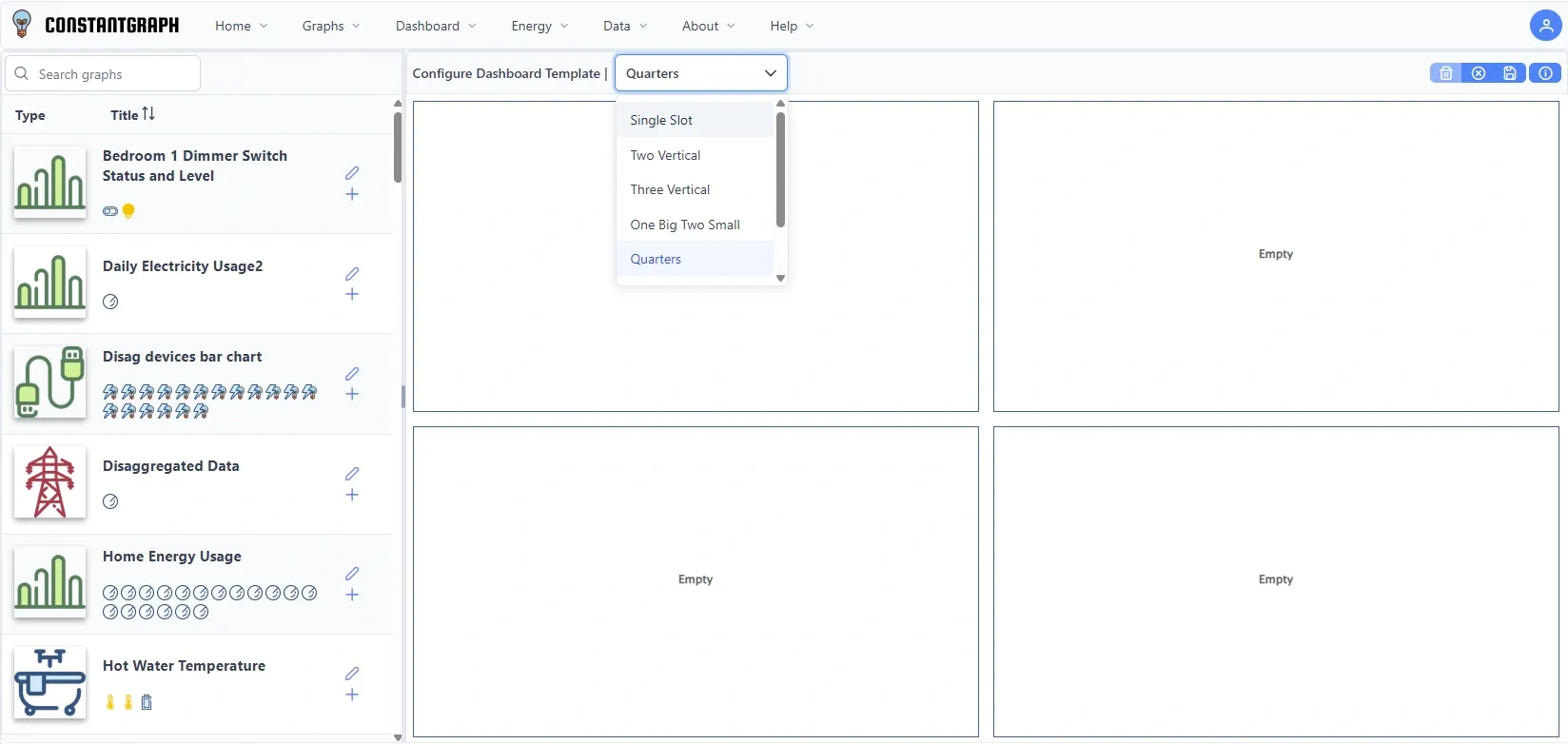Add Daily Electricity Usage2 to the dashboard
The height and width of the screenshot is (744, 1568).
352,294
